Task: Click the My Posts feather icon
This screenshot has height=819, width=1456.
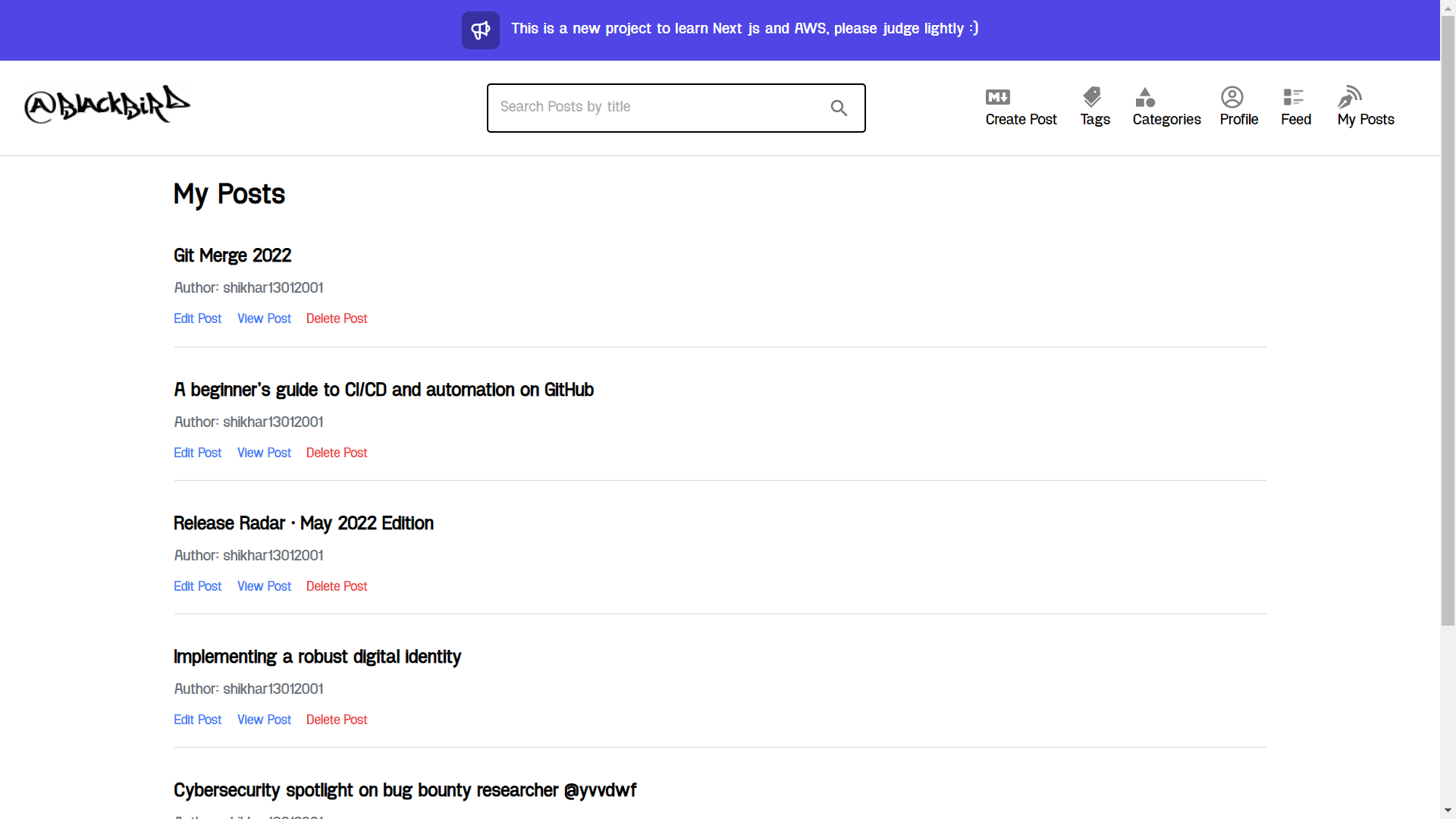Action: [1350, 97]
